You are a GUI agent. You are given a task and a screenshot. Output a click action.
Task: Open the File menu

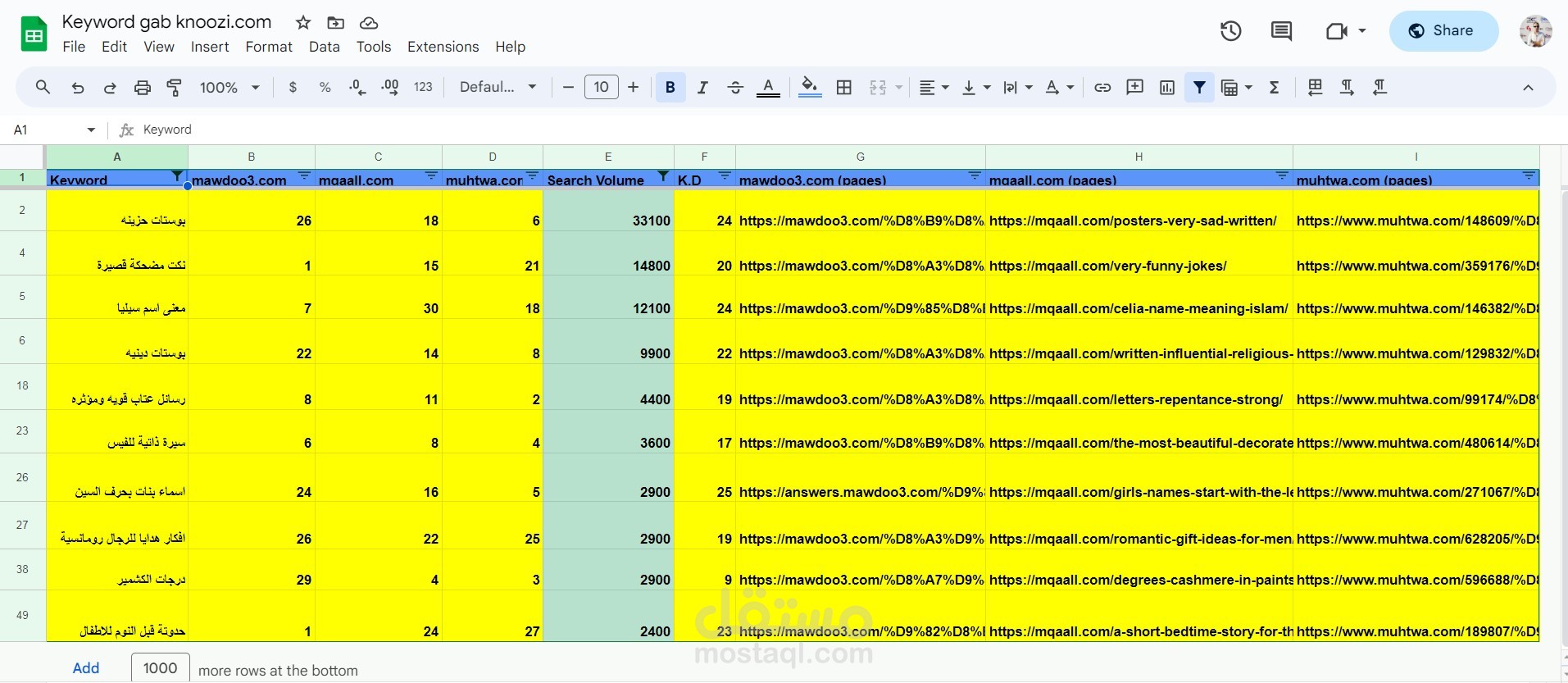click(74, 47)
